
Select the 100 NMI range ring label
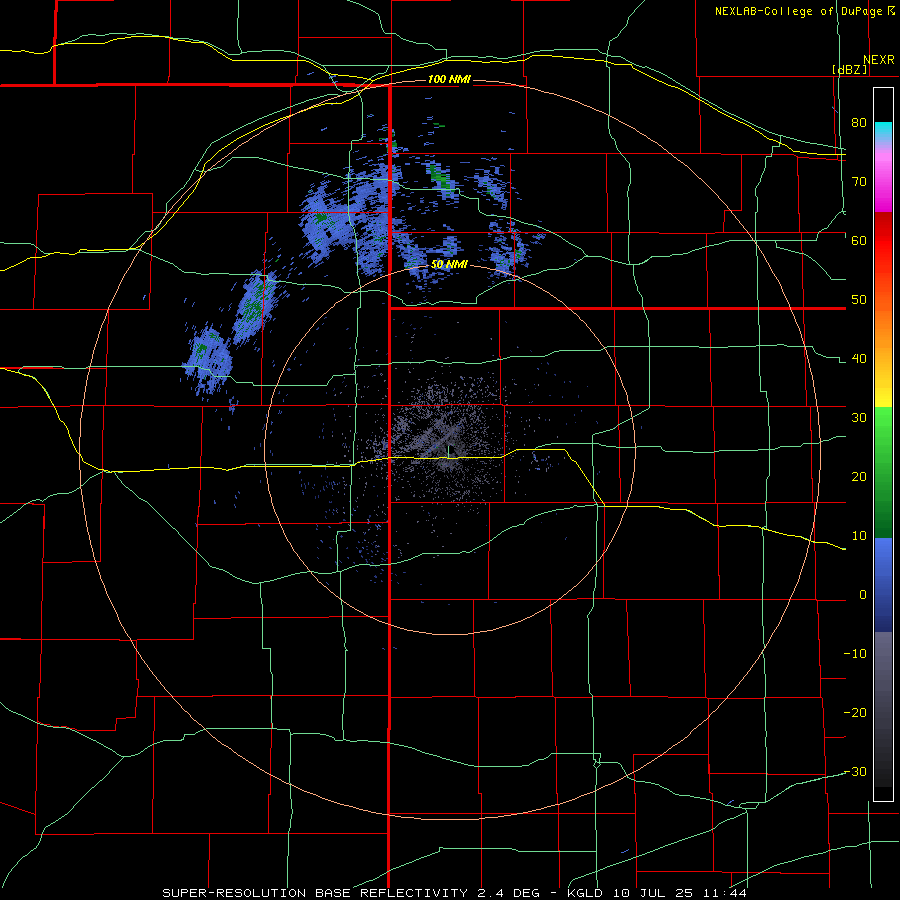[x=449, y=79]
